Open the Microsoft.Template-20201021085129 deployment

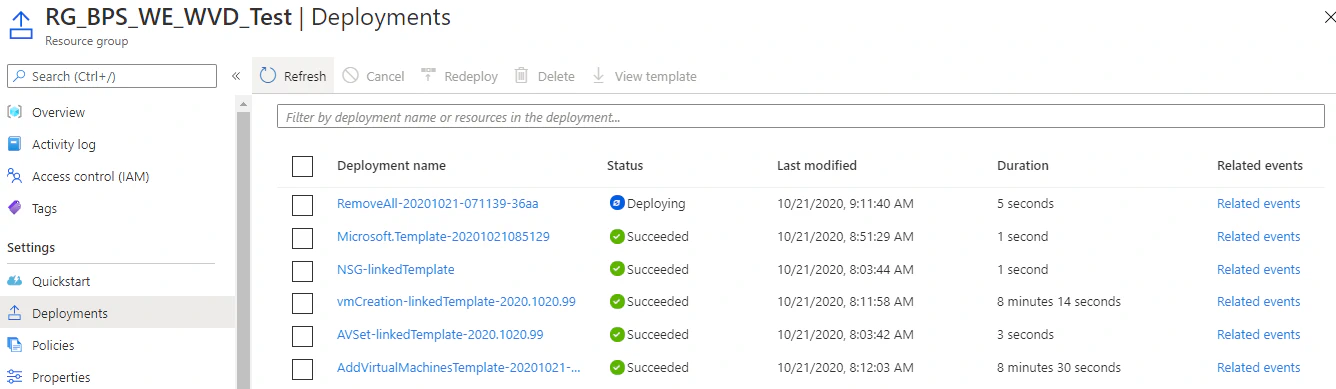[443, 236]
